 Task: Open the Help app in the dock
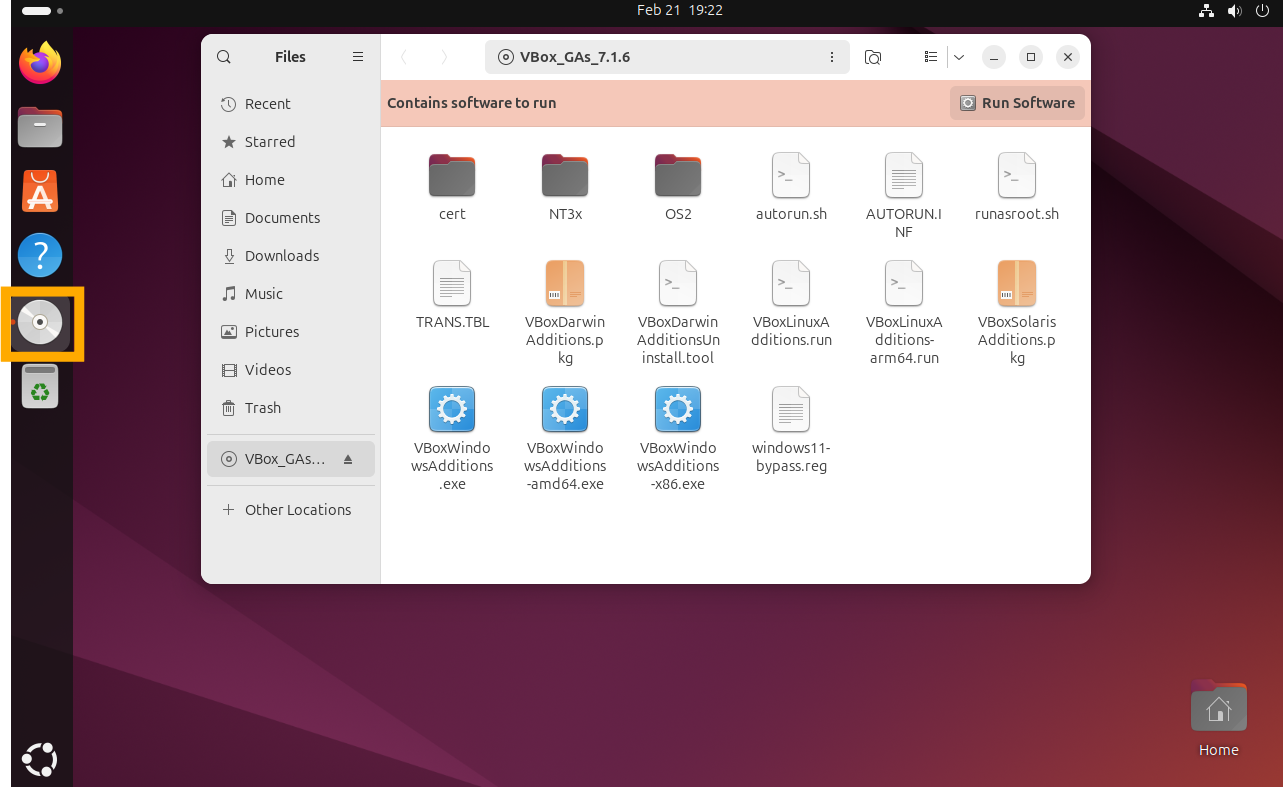(x=40, y=256)
